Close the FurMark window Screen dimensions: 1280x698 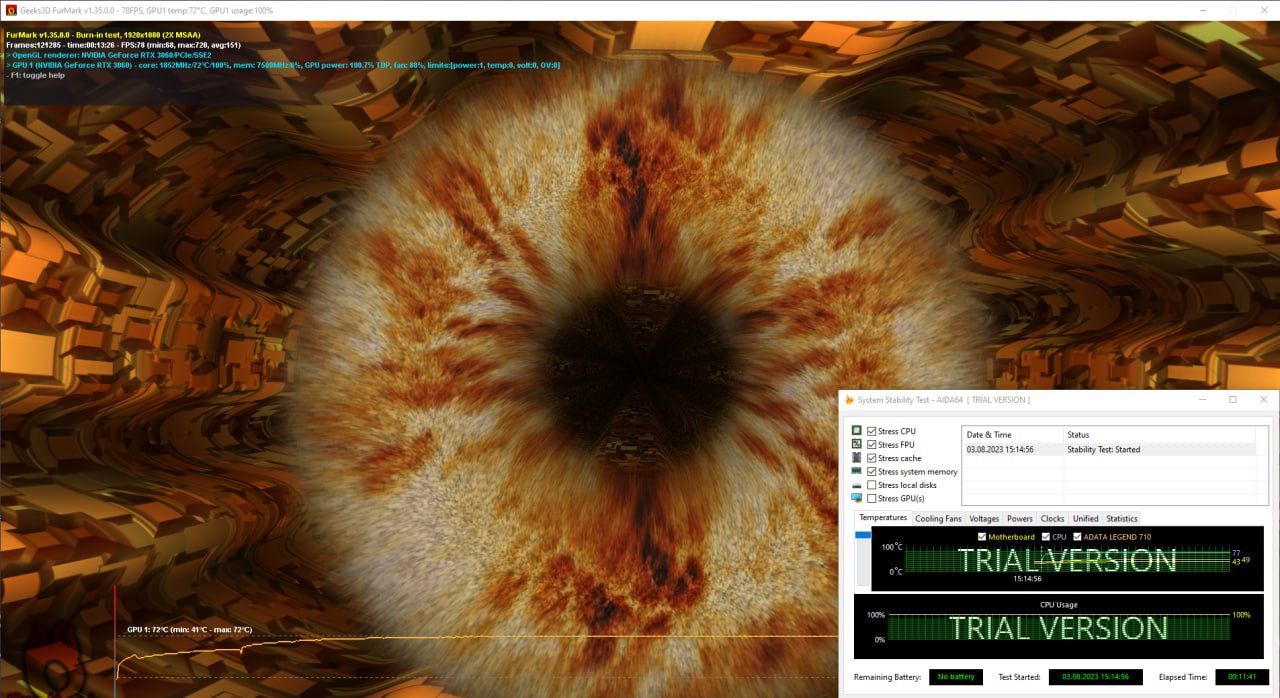pos(1262,10)
